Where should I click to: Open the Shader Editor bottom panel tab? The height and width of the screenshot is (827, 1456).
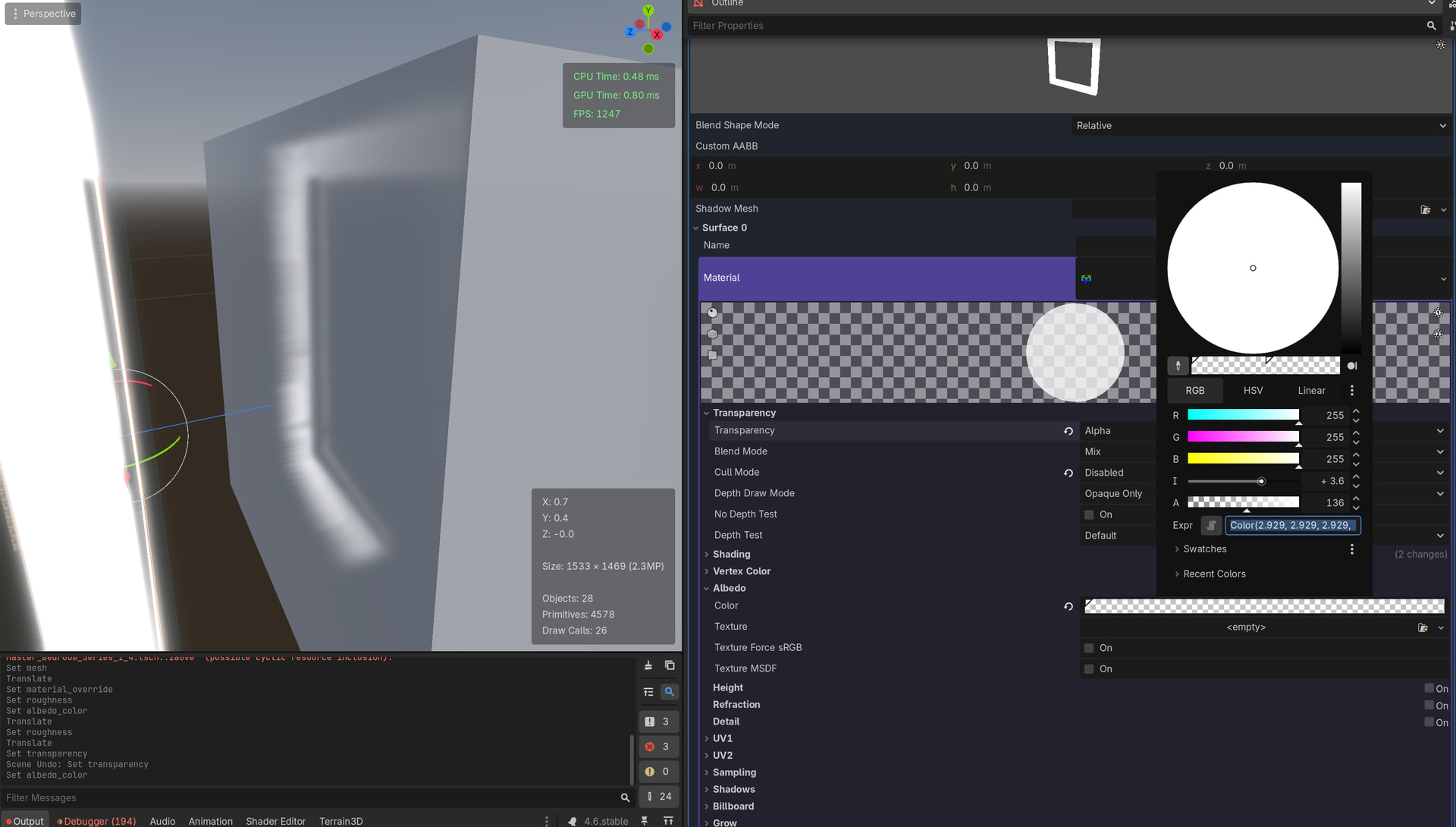click(x=275, y=821)
